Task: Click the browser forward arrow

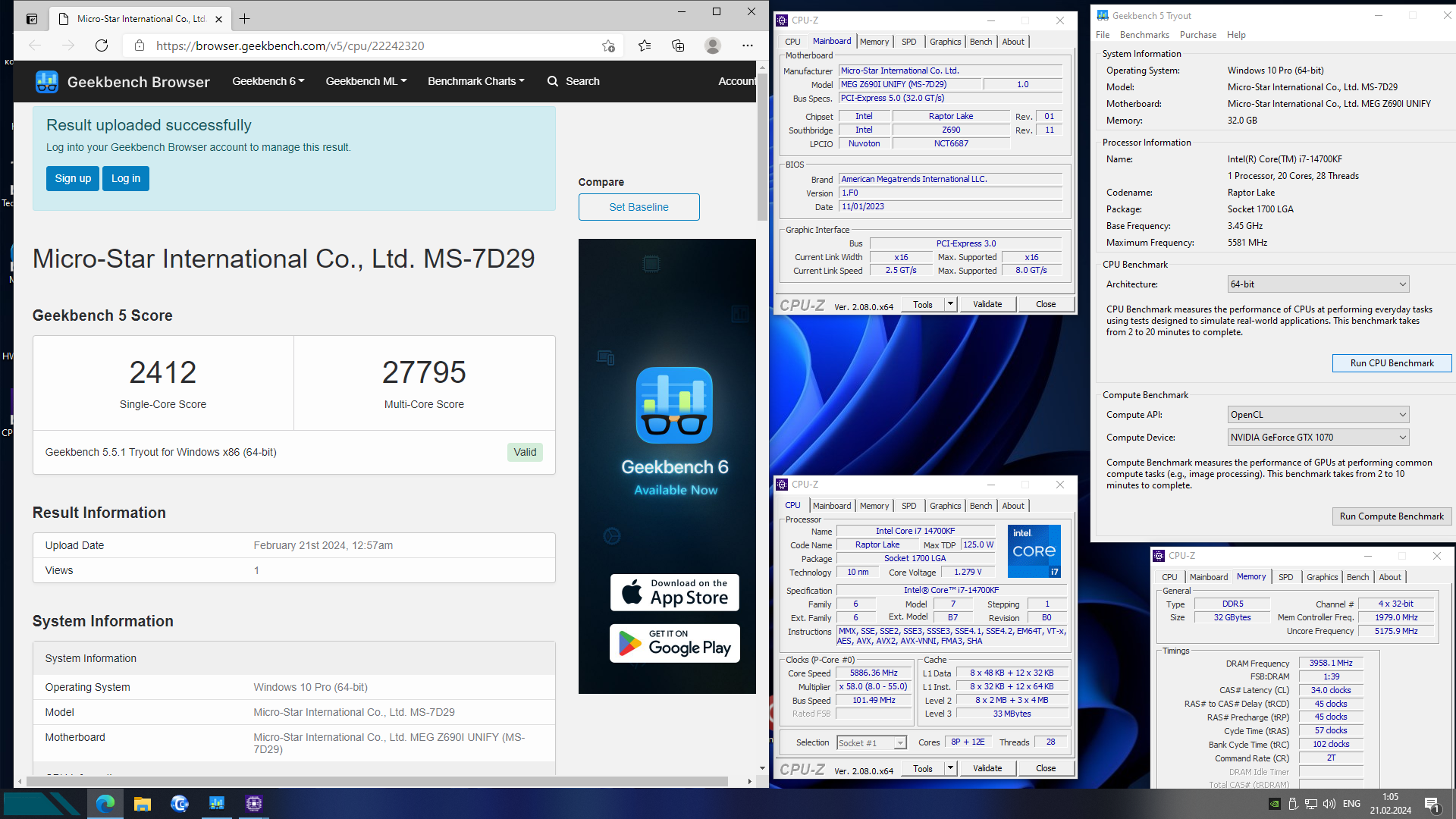Action: coord(68,45)
